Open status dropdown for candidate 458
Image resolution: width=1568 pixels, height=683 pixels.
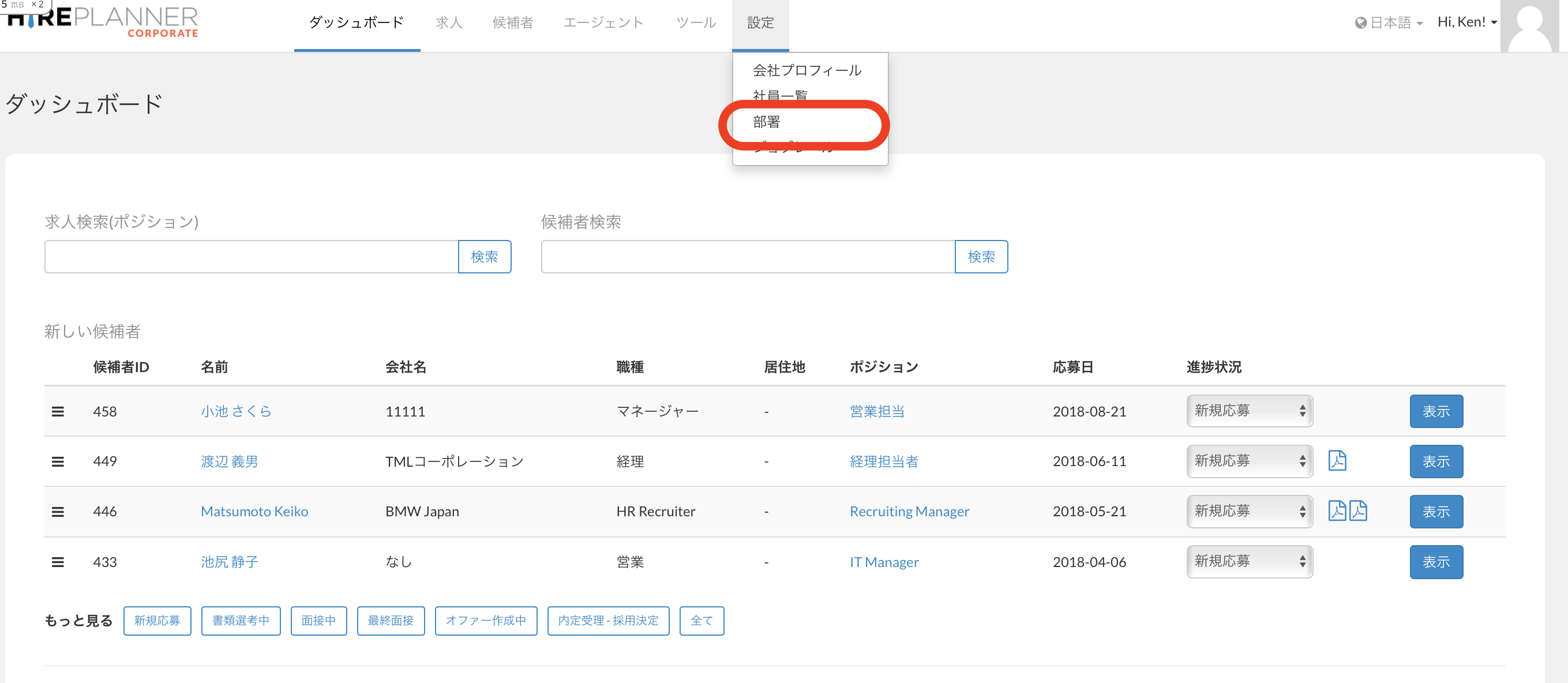[1249, 411]
